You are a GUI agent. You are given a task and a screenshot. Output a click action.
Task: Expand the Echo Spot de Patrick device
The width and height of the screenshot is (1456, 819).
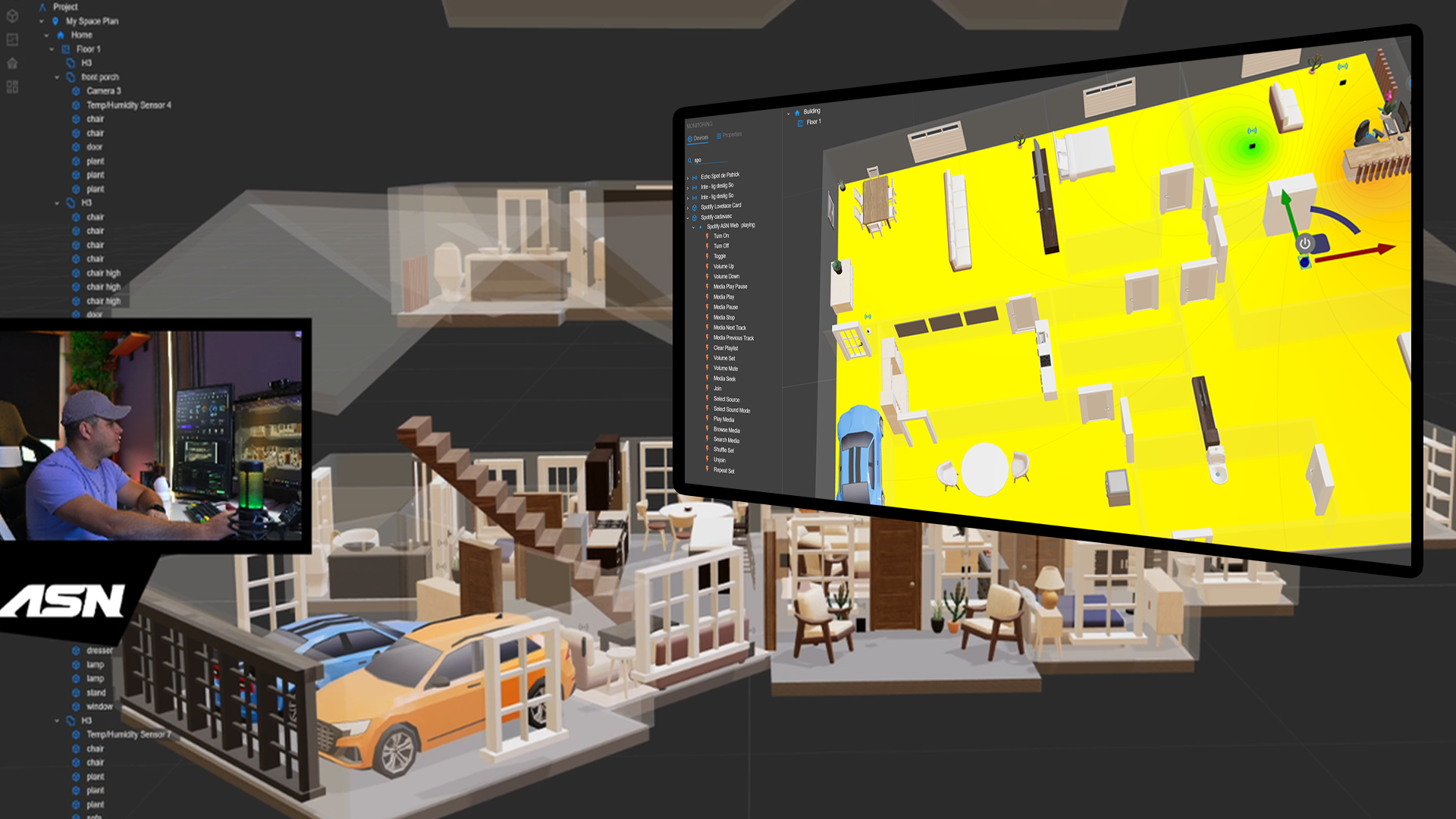pyautogui.click(x=688, y=177)
